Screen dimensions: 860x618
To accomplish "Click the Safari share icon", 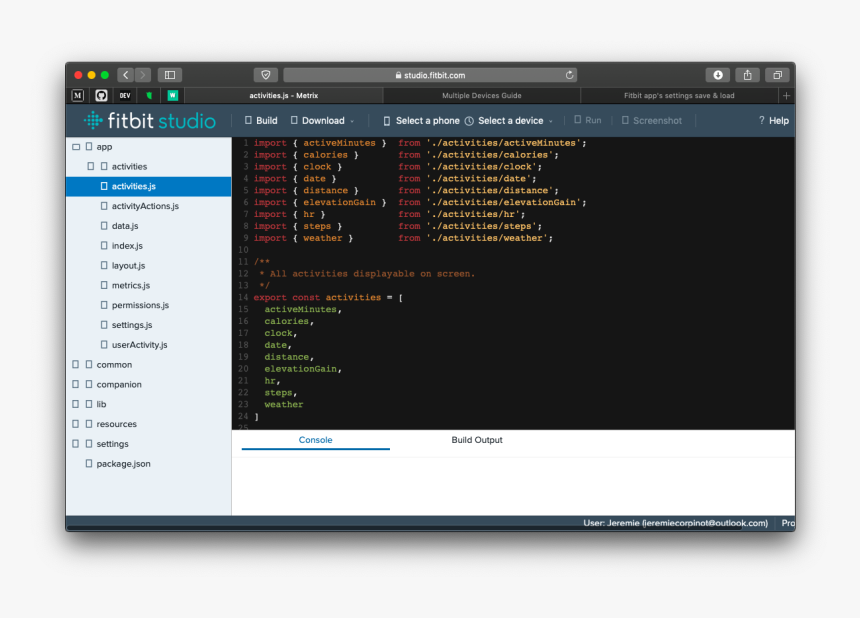I will pyautogui.click(x=747, y=75).
